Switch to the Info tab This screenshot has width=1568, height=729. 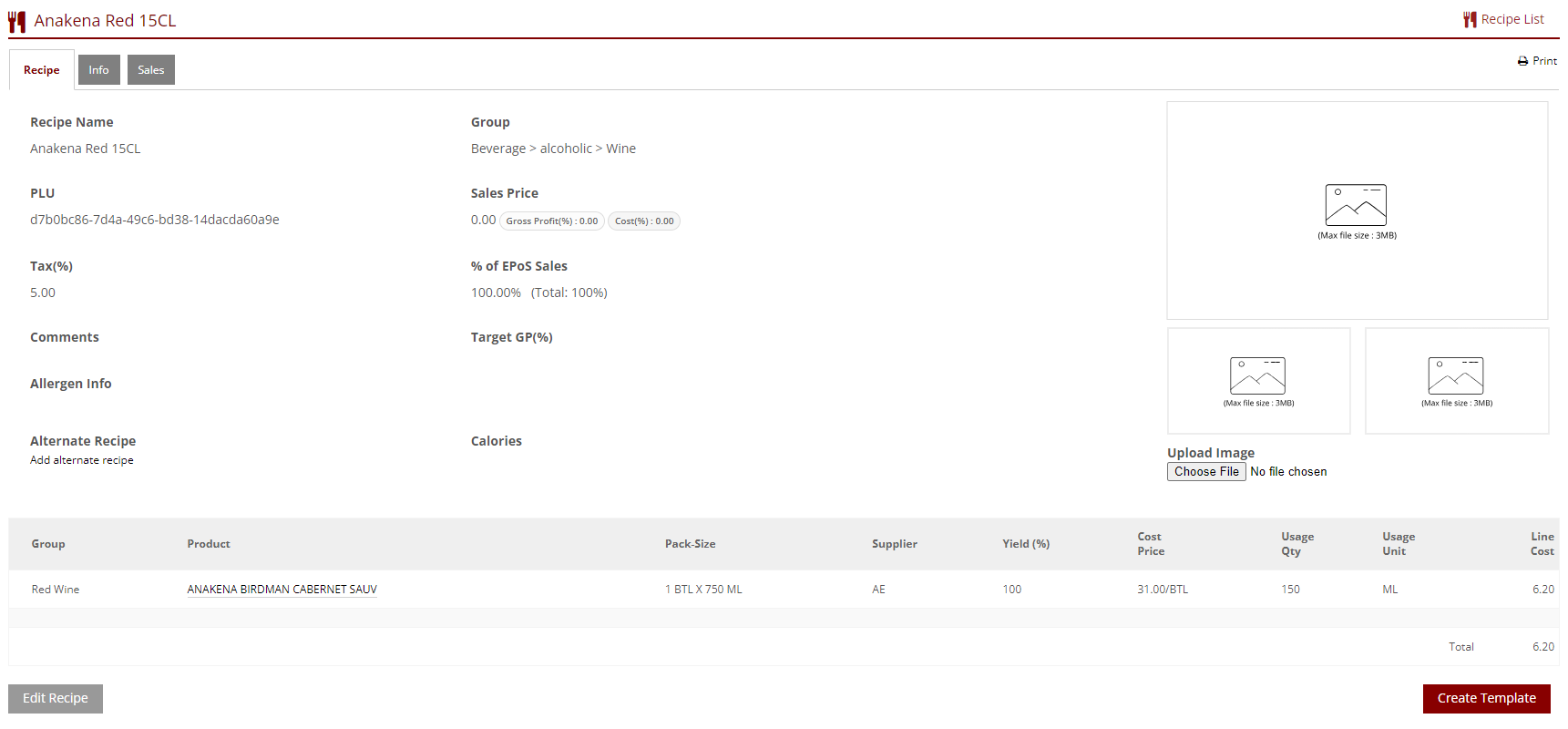pyautogui.click(x=98, y=70)
